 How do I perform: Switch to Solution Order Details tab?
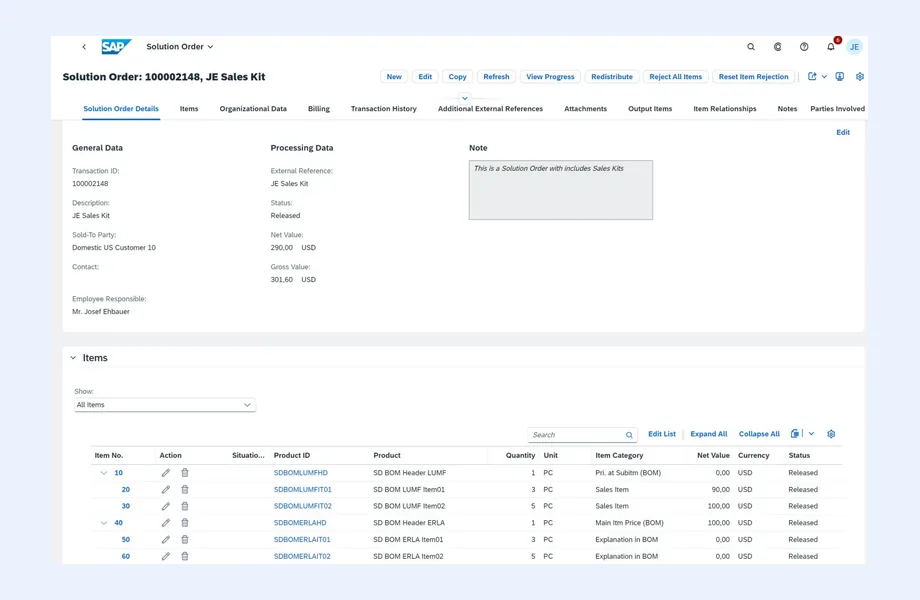tap(121, 109)
